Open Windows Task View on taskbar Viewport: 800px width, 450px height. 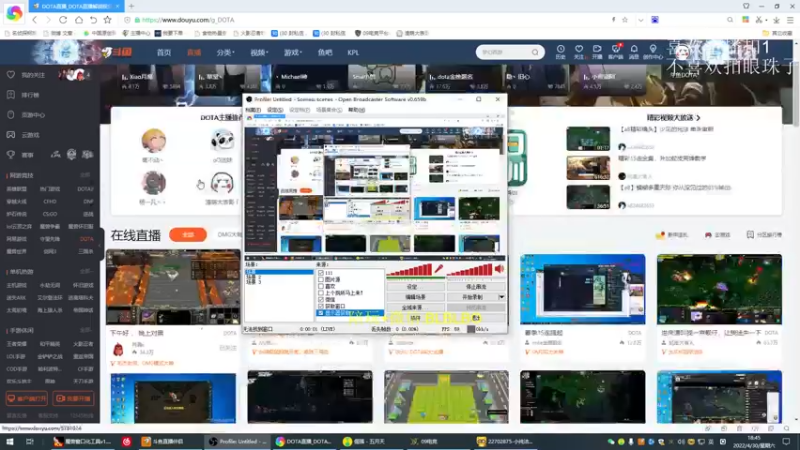coord(30,441)
